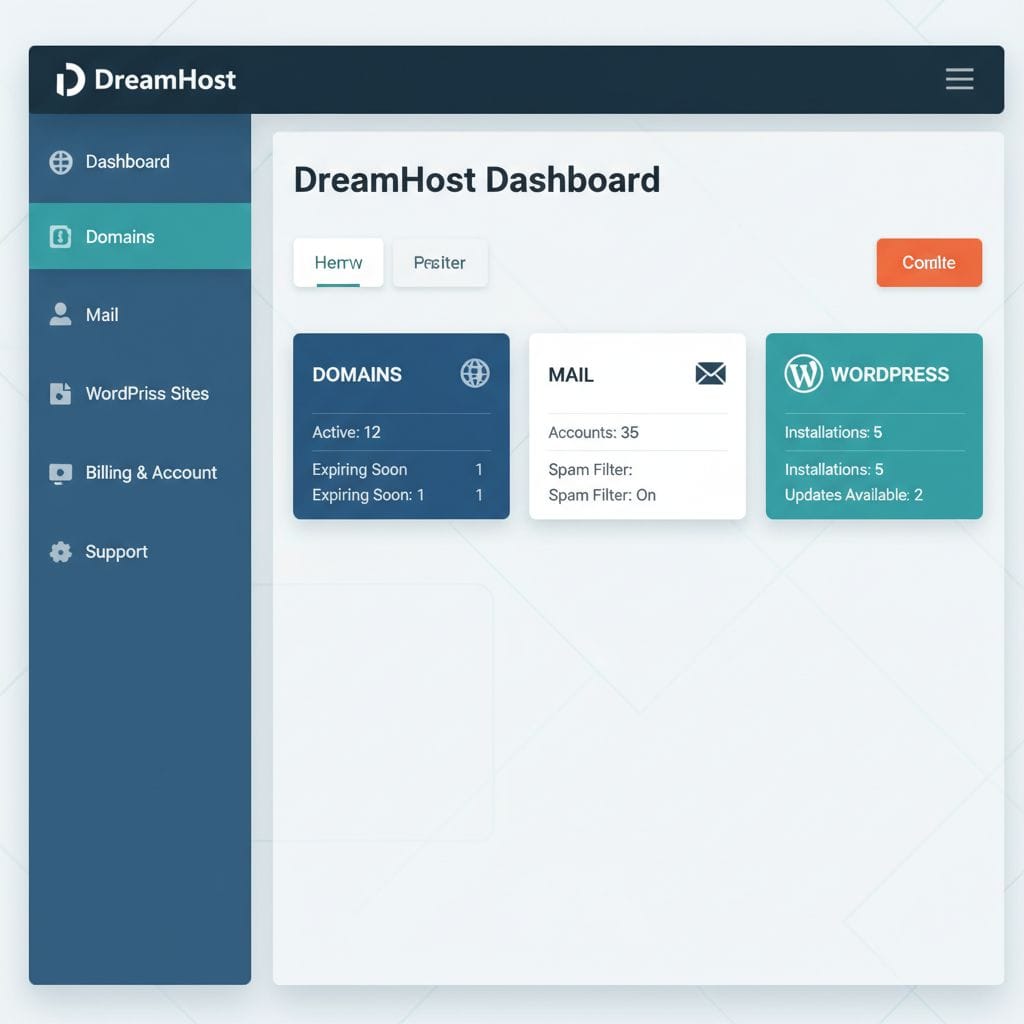Image resolution: width=1024 pixels, height=1024 pixels.
Task: Click 'Updates Available: 2' text
Action: point(854,495)
